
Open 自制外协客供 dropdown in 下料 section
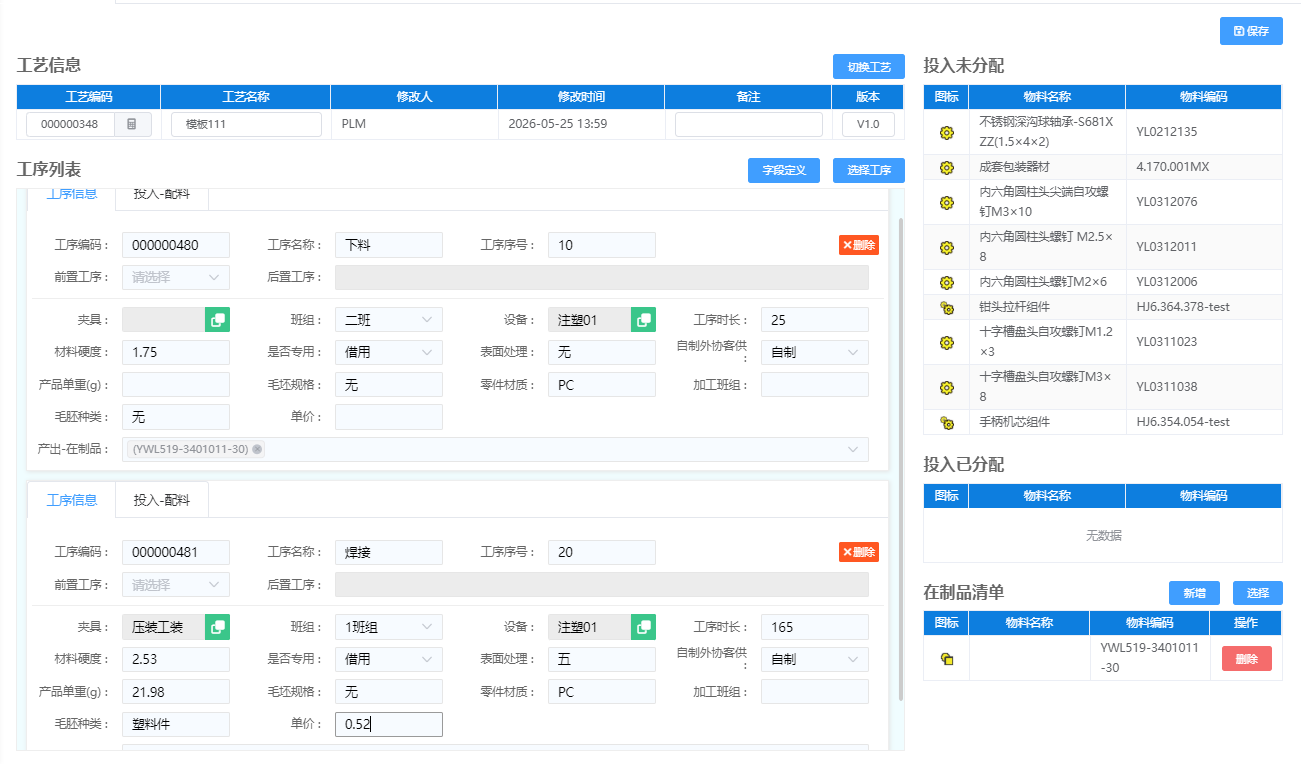815,352
